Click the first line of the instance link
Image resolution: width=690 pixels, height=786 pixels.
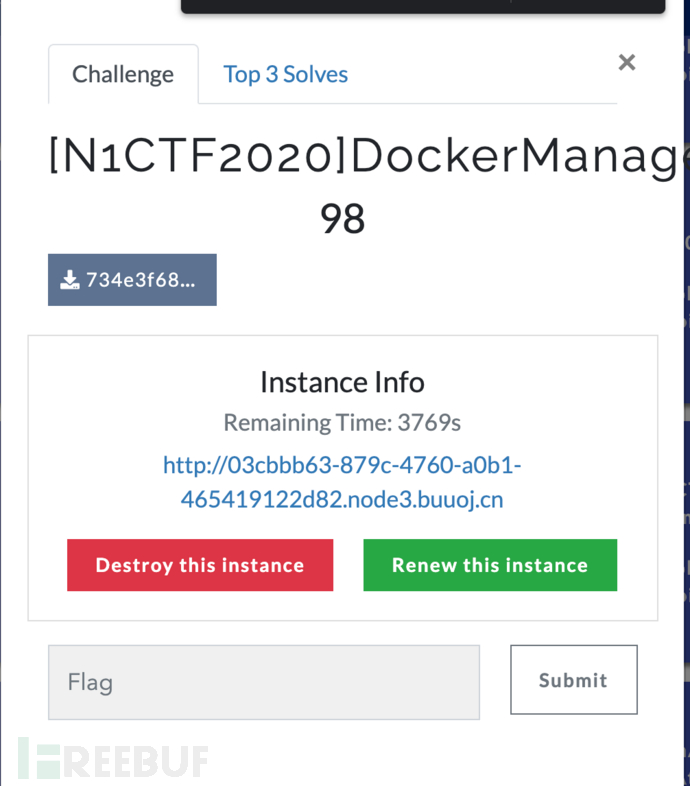pyautogui.click(x=342, y=466)
